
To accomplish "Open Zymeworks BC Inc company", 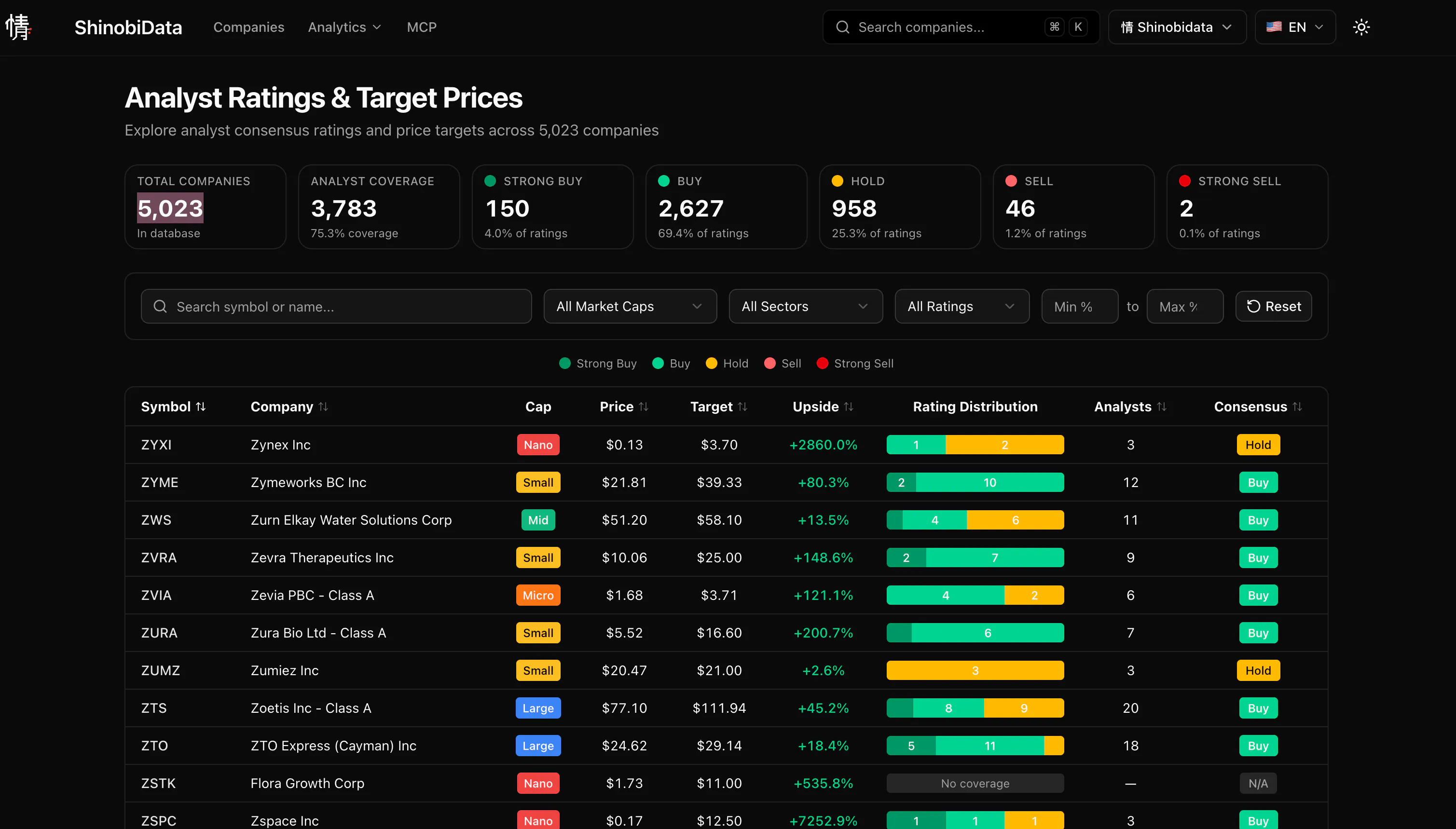I will pyautogui.click(x=308, y=482).
